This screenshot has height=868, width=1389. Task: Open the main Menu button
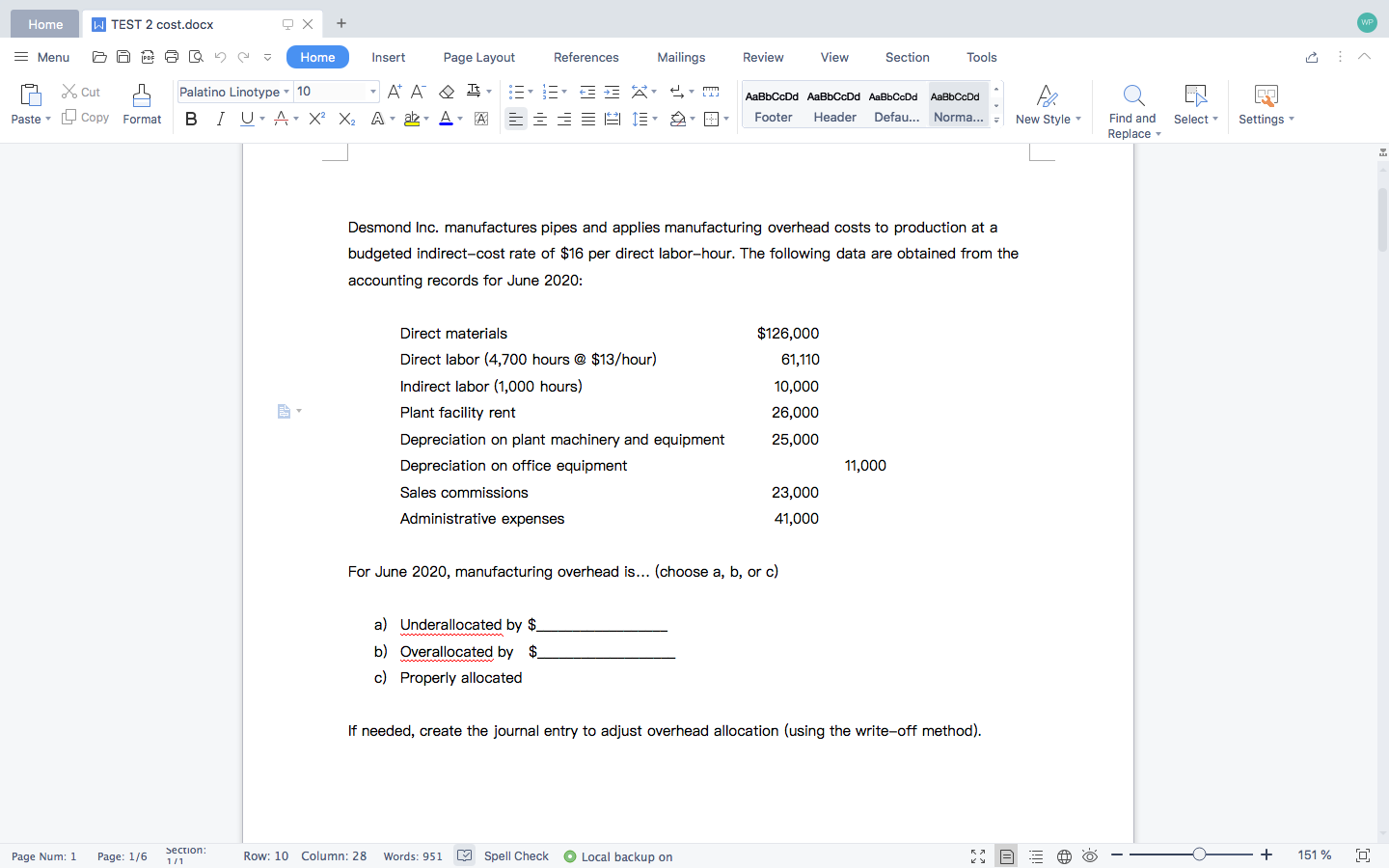click(x=42, y=57)
